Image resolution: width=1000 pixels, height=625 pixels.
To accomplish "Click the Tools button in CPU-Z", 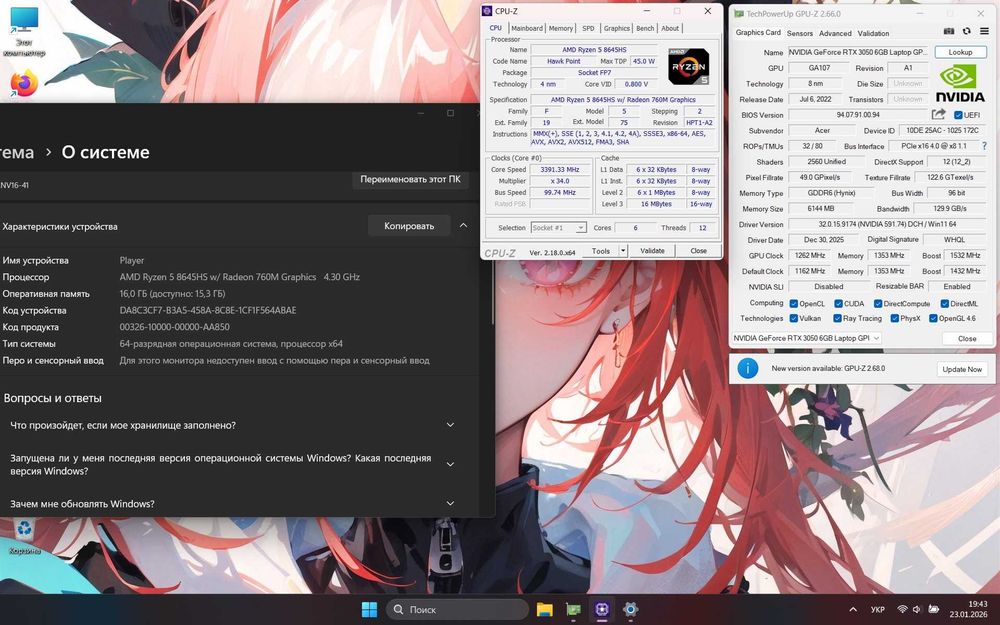I will click(x=600, y=251).
